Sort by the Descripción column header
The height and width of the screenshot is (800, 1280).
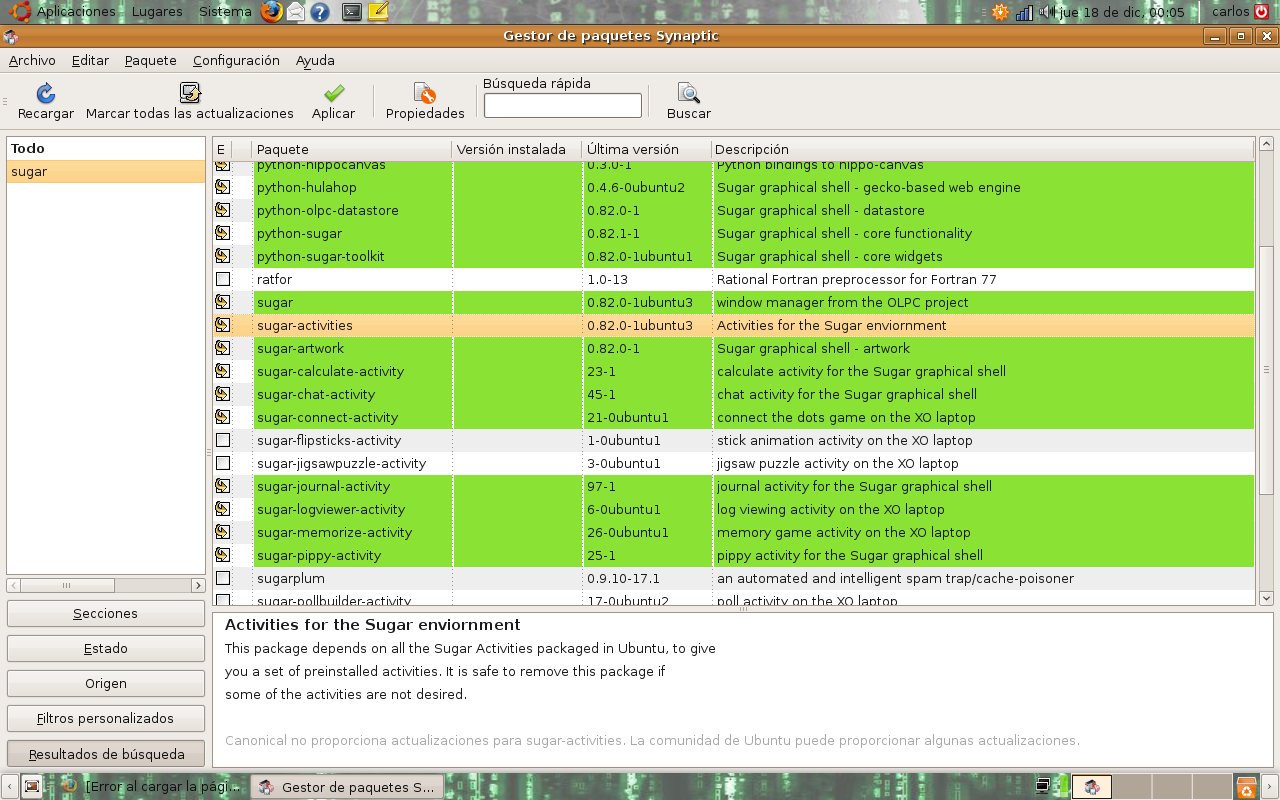click(x=982, y=149)
